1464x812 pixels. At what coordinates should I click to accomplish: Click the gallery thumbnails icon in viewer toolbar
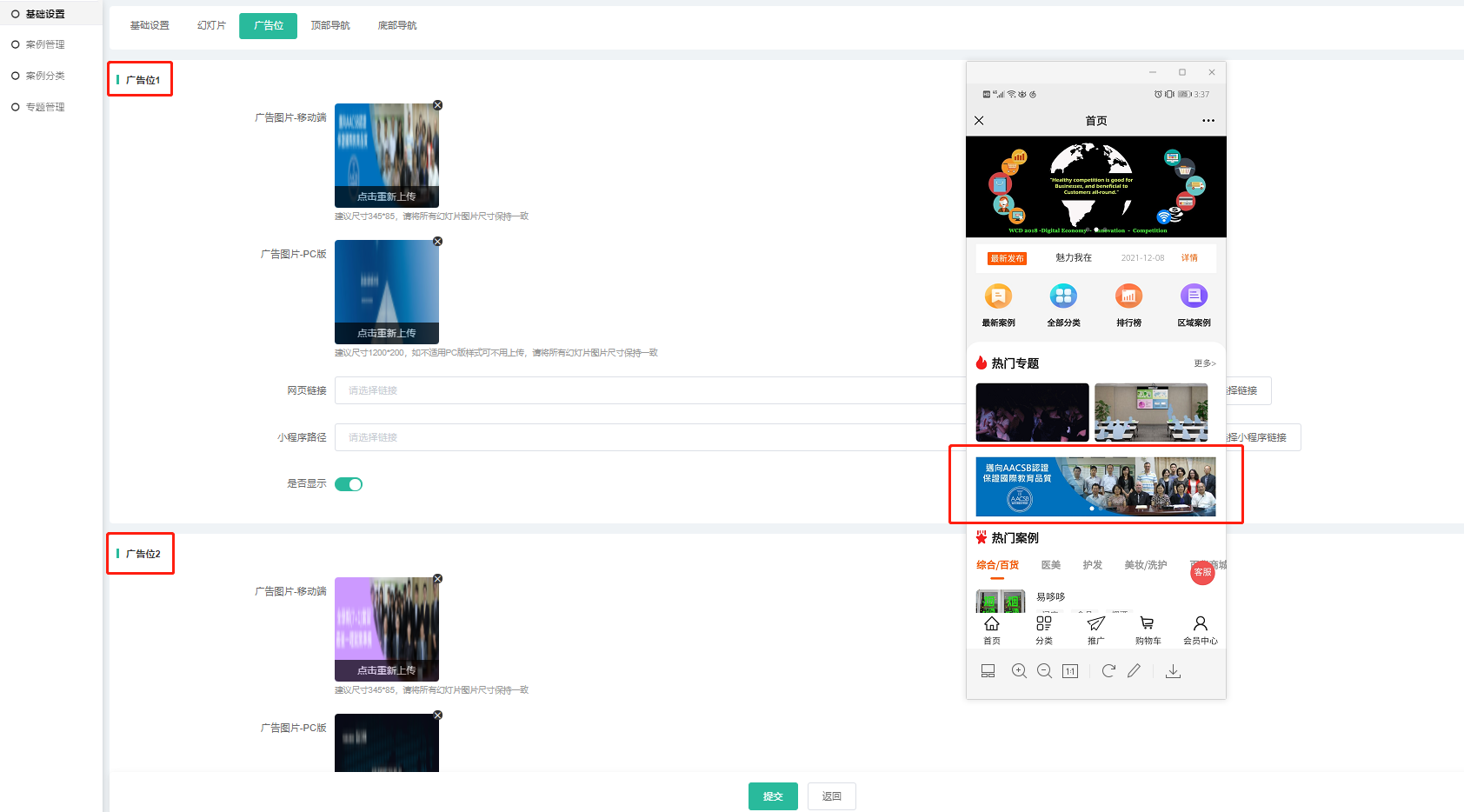pyautogui.click(x=988, y=671)
